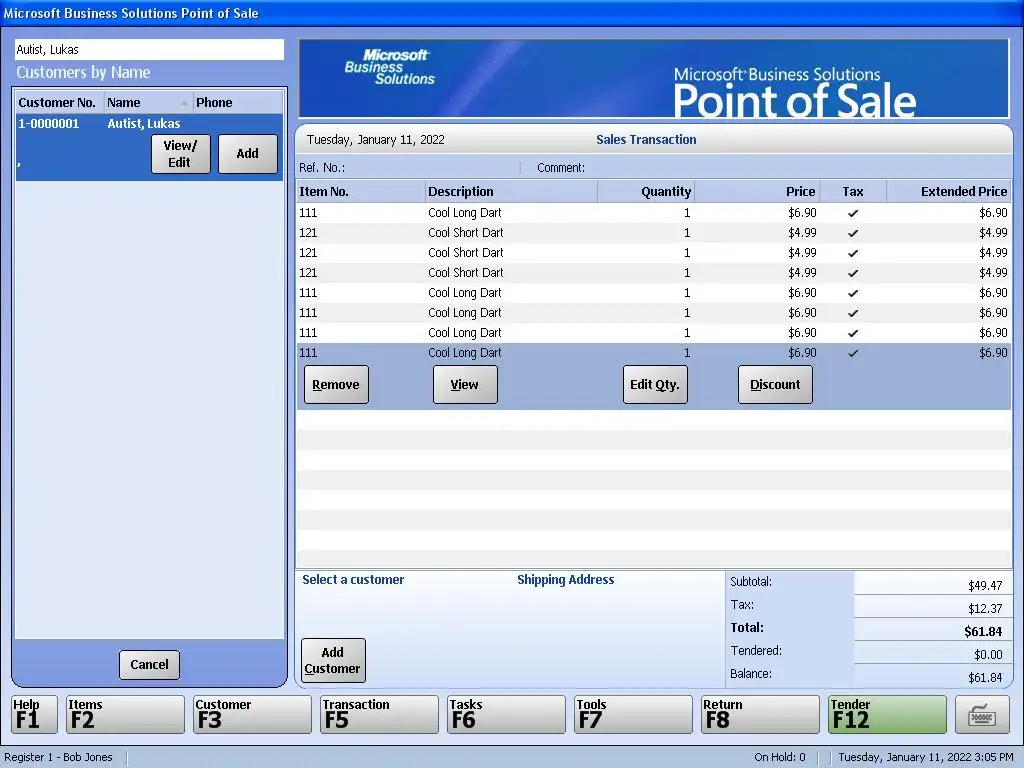Click the Tax column header

[852, 191]
